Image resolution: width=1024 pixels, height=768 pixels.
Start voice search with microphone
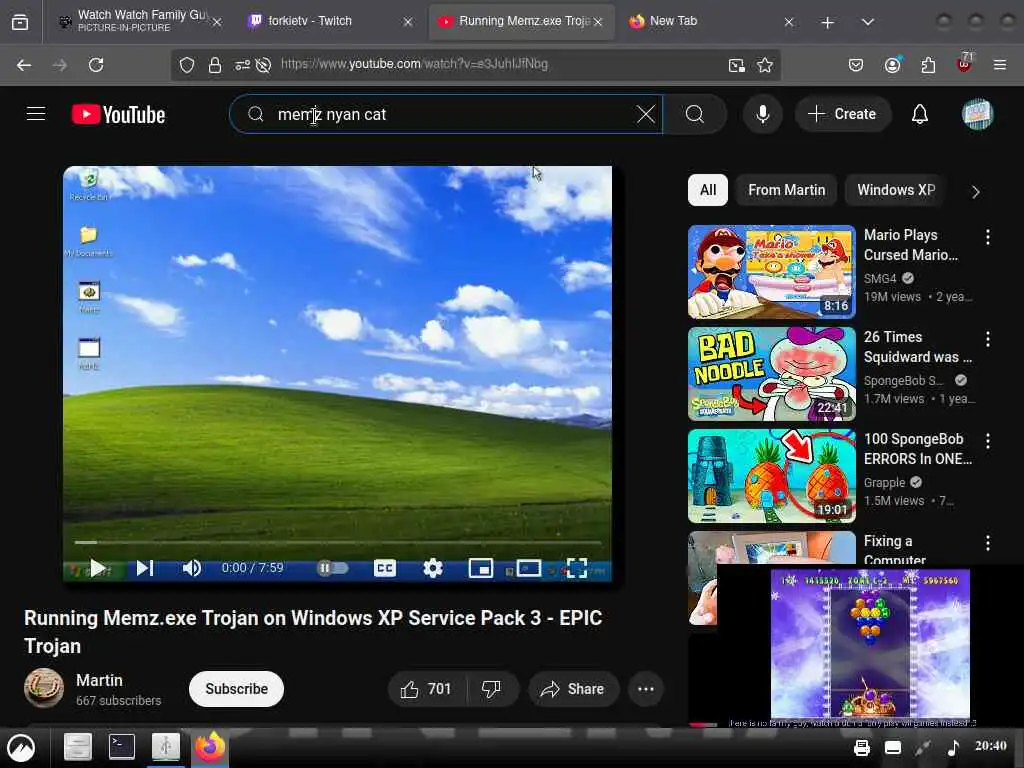coord(762,114)
